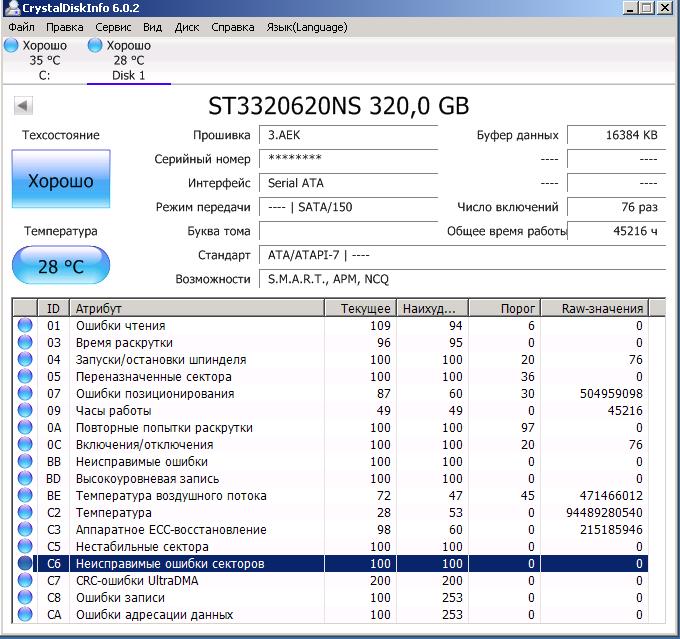Click the big Хорошо health status button
680x639 pixels.
coord(61,179)
